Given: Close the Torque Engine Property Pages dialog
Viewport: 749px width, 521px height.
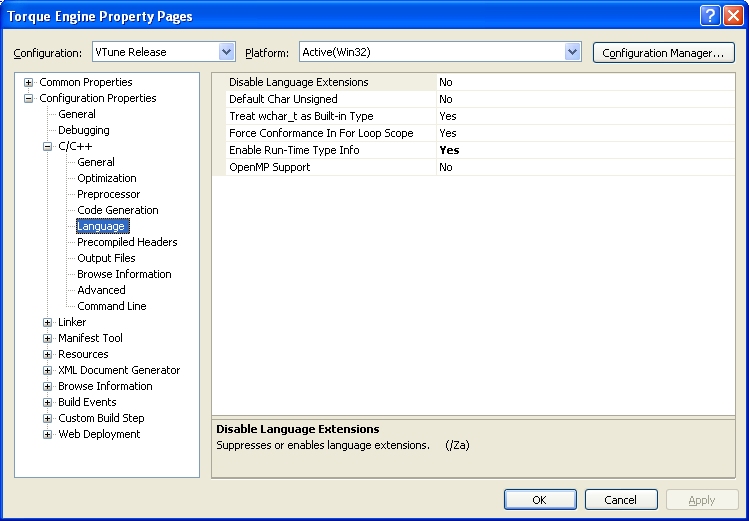Looking at the screenshot, I should (732, 16).
